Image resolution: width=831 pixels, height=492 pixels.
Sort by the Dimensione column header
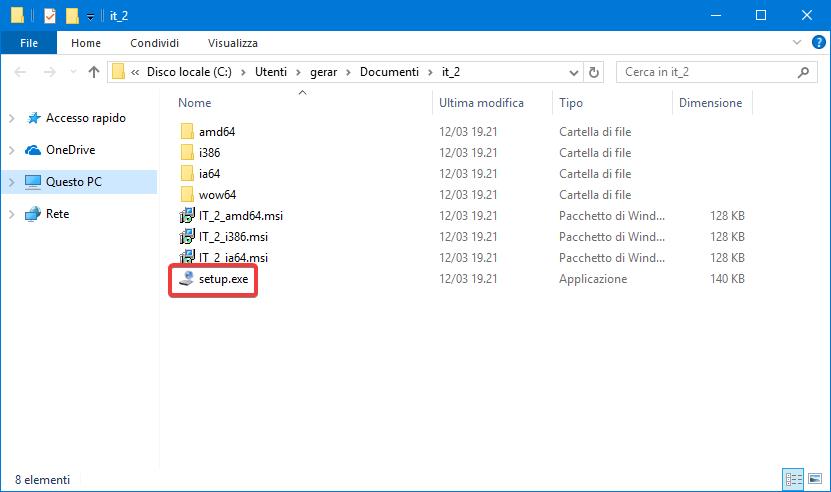(712, 102)
